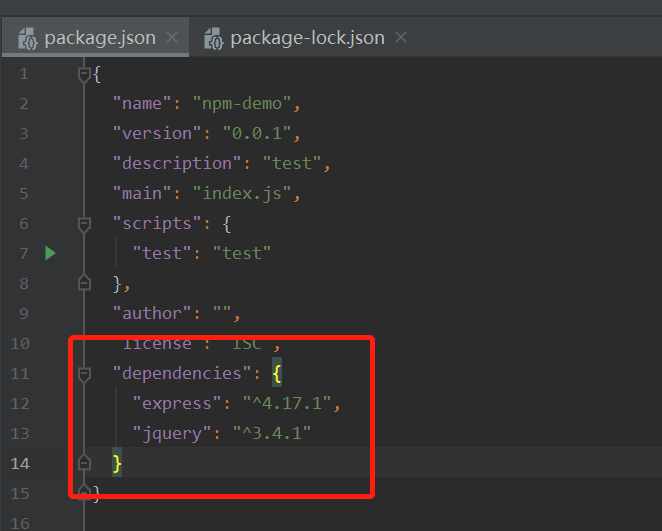Click the package-lock.json file icon
Screen dimensions: 662x531
pyautogui.click(x=214, y=39)
